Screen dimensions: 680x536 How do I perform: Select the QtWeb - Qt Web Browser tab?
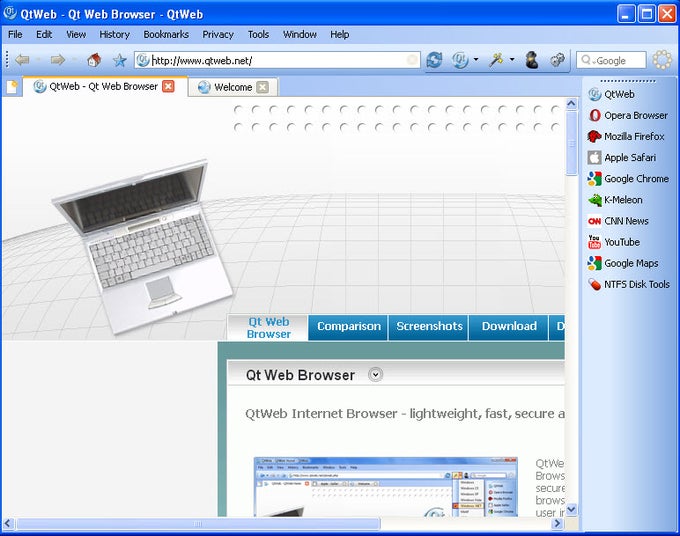(x=105, y=86)
